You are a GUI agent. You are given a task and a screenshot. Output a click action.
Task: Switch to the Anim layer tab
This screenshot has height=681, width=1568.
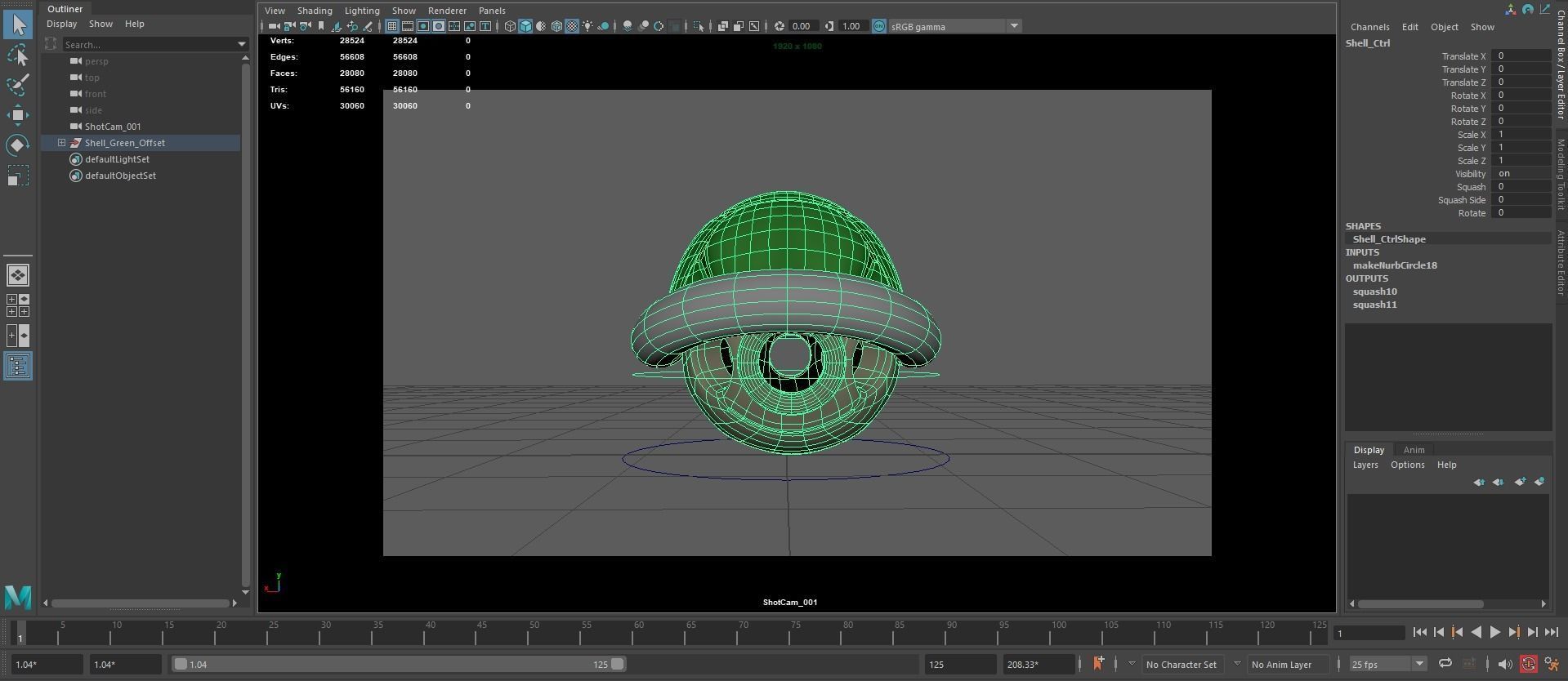click(x=1414, y=450)
